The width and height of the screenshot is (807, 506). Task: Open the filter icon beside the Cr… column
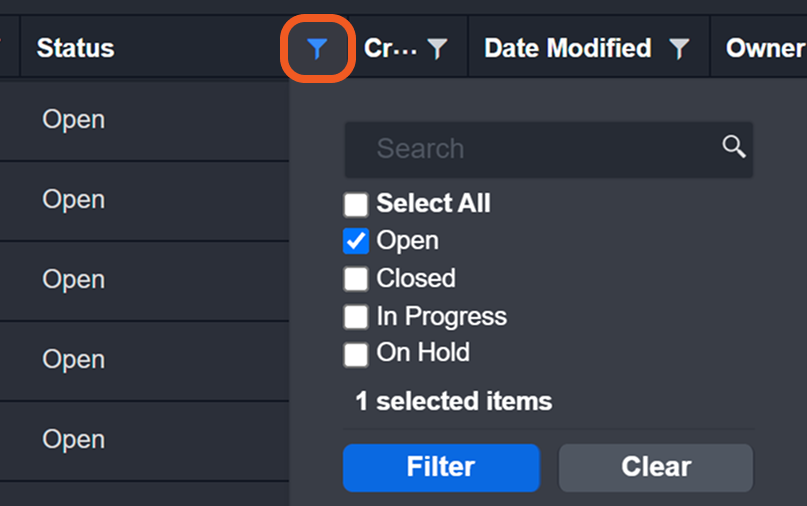(437, 48)
